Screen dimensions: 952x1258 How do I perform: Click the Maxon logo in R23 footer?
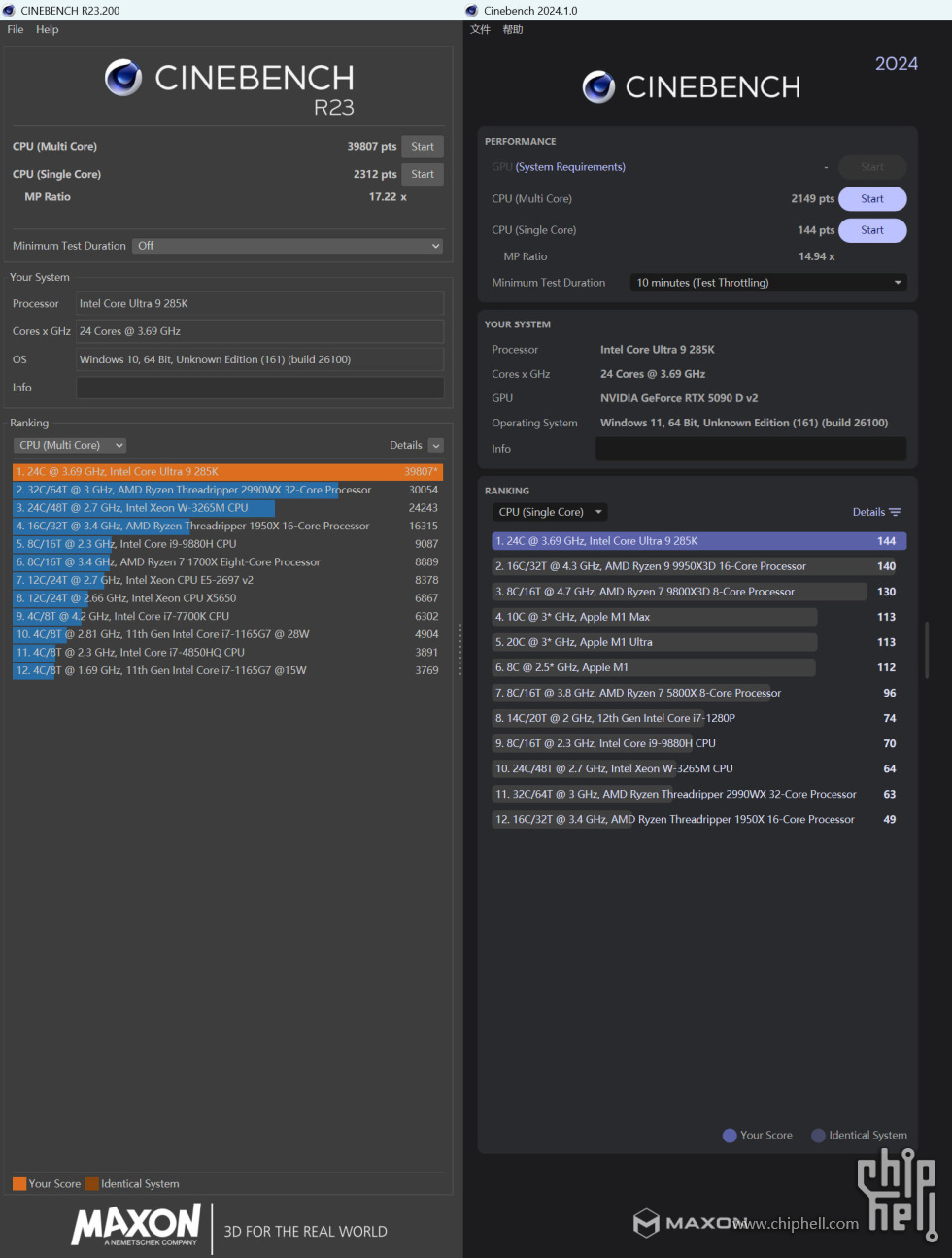click(x=137, y=1225)
